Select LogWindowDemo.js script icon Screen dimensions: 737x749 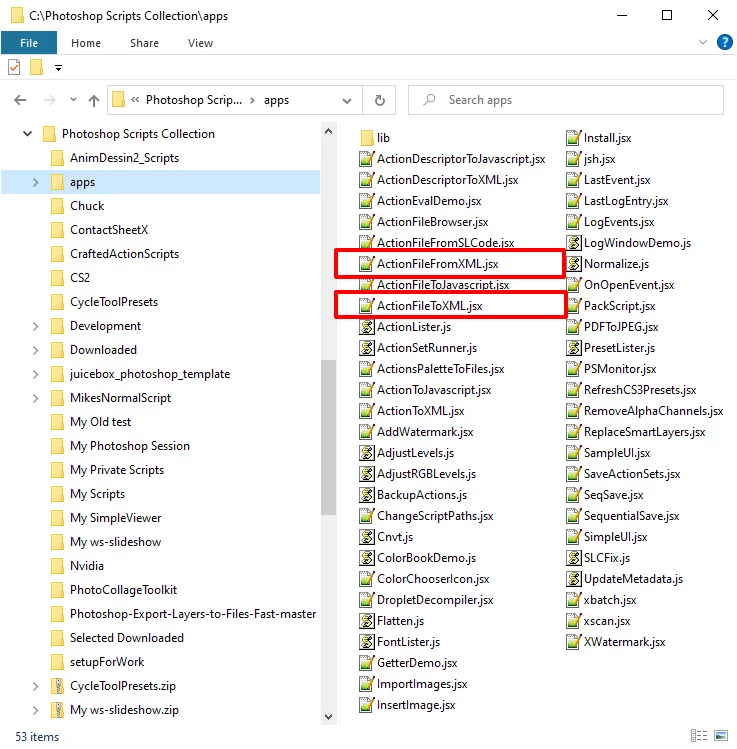pyautogui.click(x=573, y=243)
